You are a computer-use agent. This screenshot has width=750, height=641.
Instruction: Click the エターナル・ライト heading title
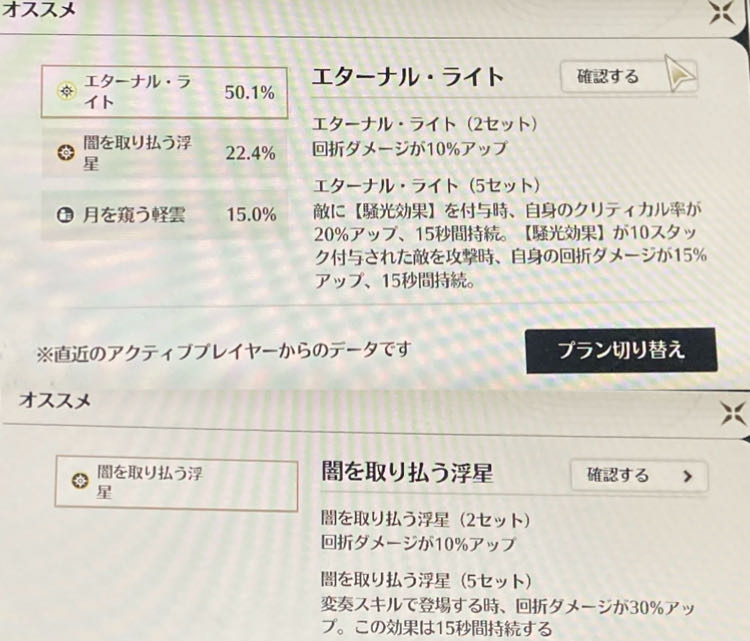[x=406, y=77]
